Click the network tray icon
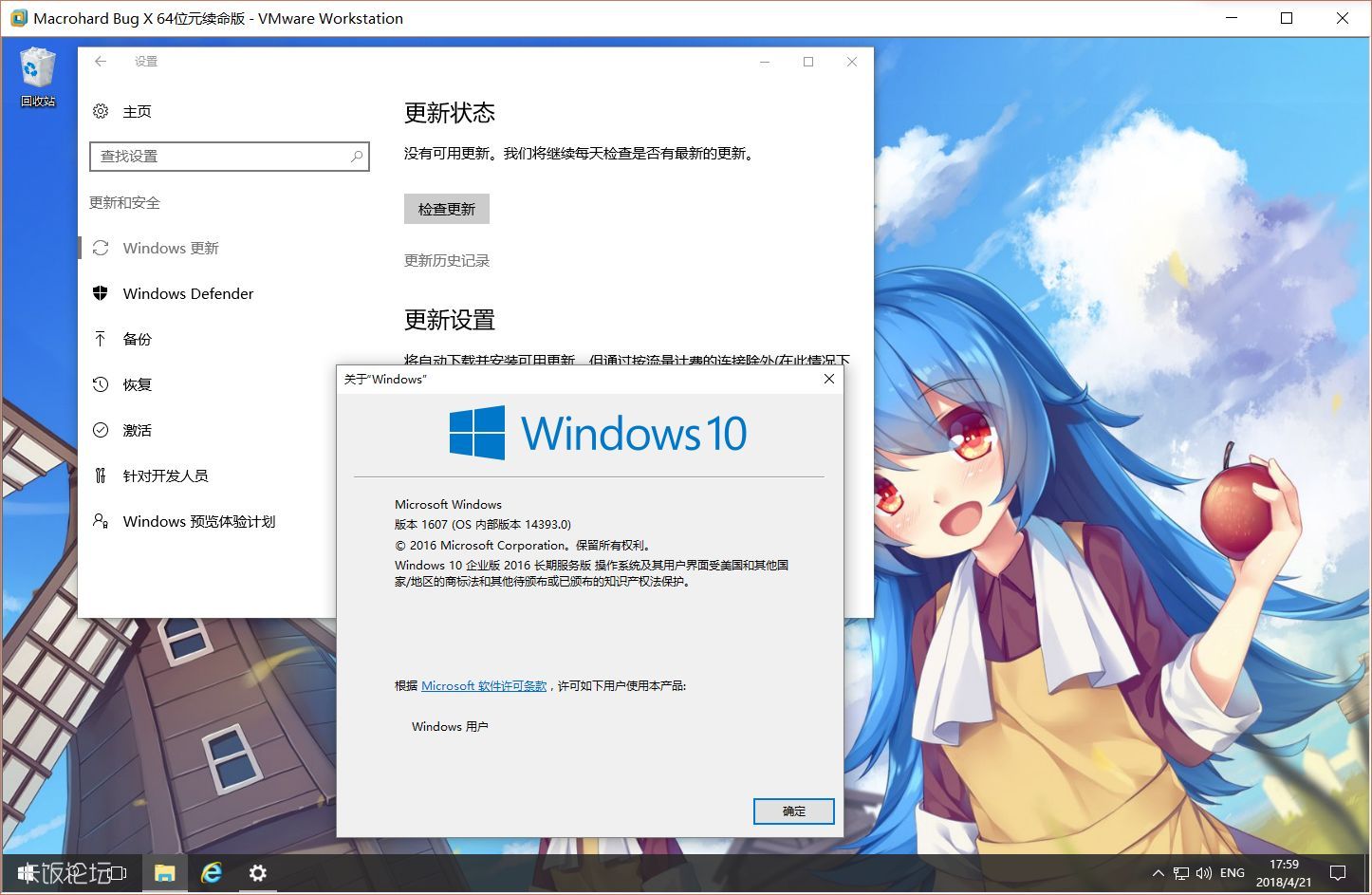The image size is (1372, 895). tap(1181, 873)
